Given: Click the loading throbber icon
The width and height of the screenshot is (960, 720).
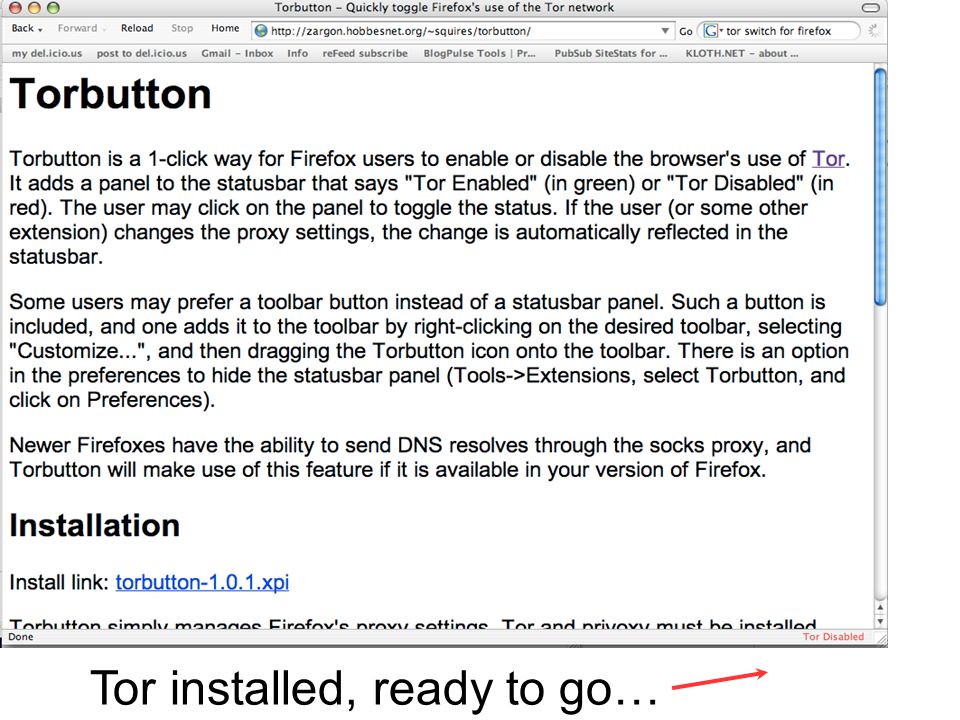Looking at the screenshot, I should coord(874,31).
